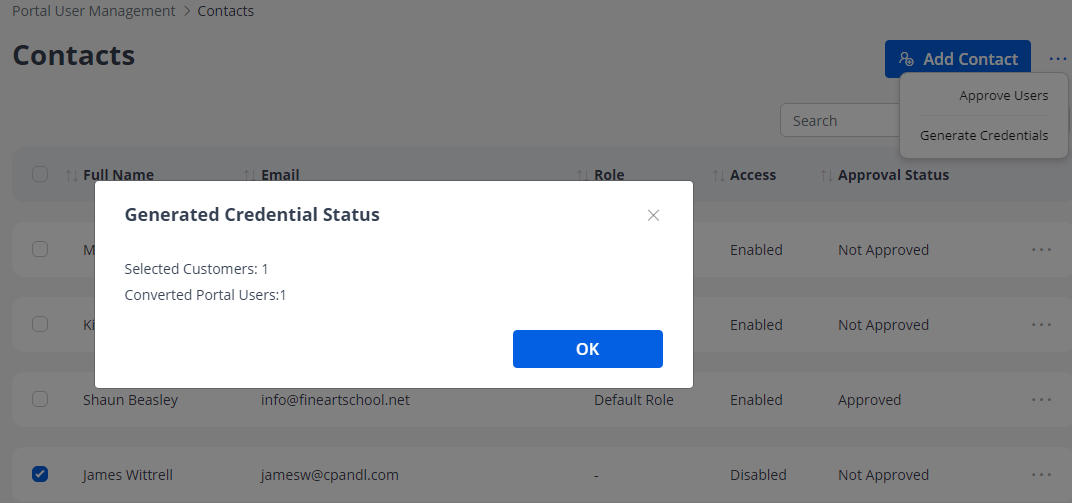
Task: Uncheck the James Wittrell row checkbox
Action: pyautogui.click(x=40, y=474)
